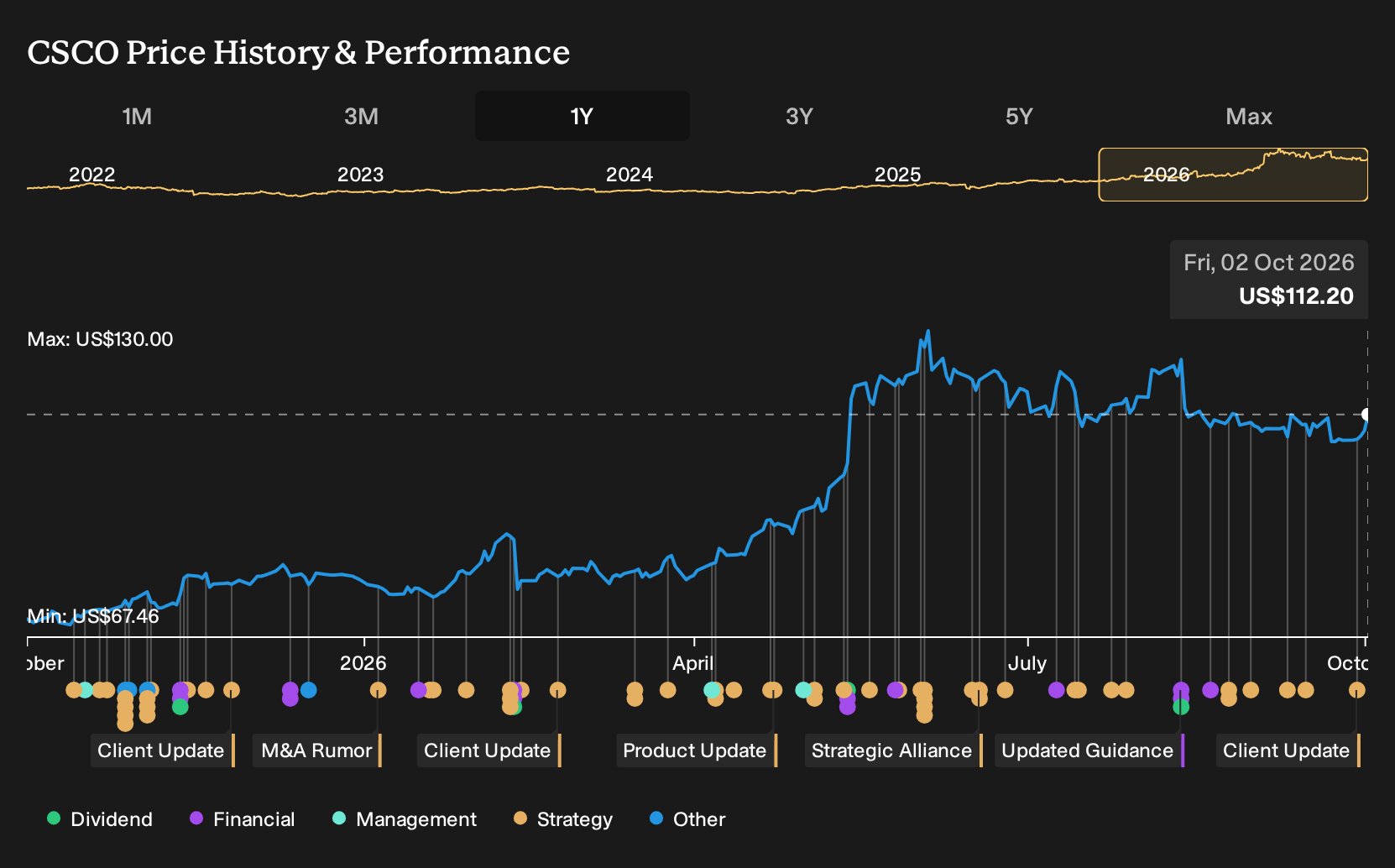This screenshot has height=868, width=1395.
Task: Jump to 2022 on the overview timeline
Action: click(x=91, y=175)
